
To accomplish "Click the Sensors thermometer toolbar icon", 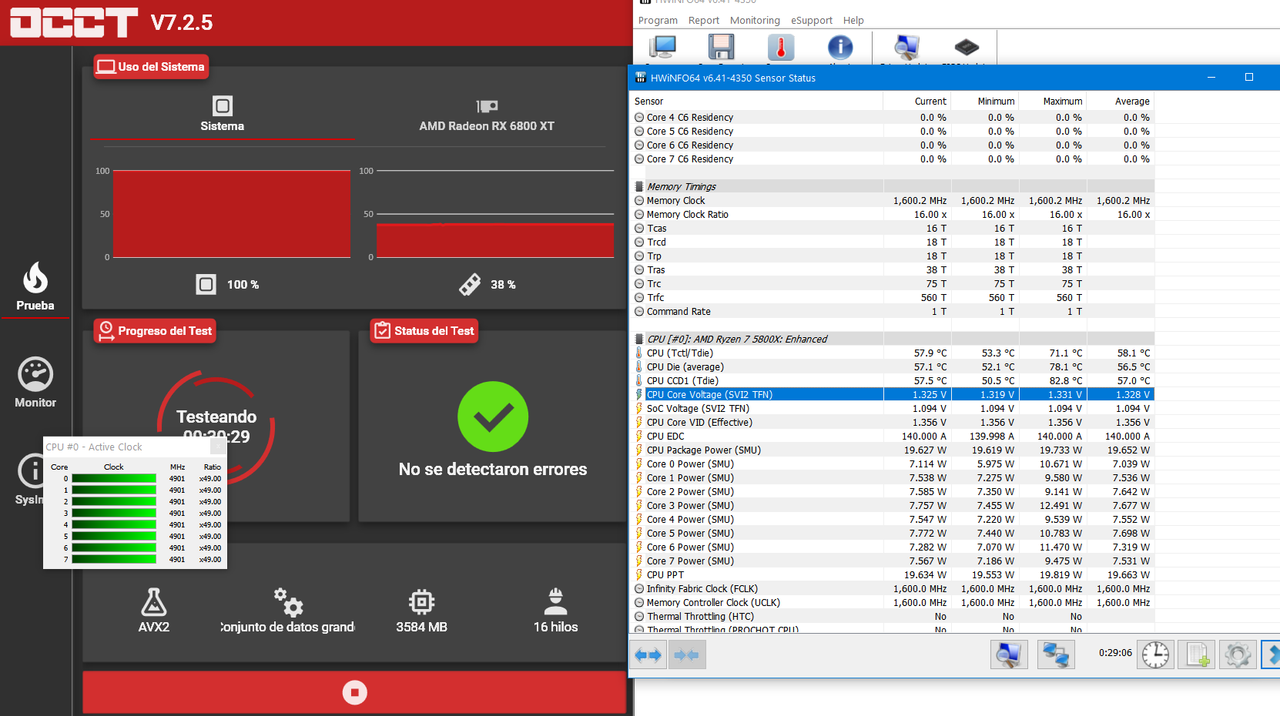I will (x=781, y=47).
